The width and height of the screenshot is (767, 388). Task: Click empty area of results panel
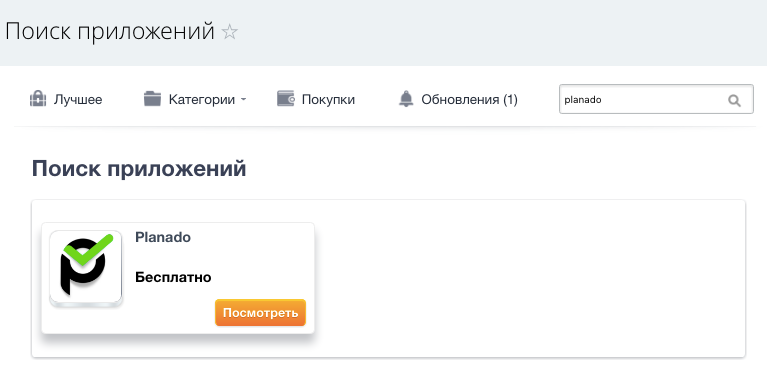point(528,279)
